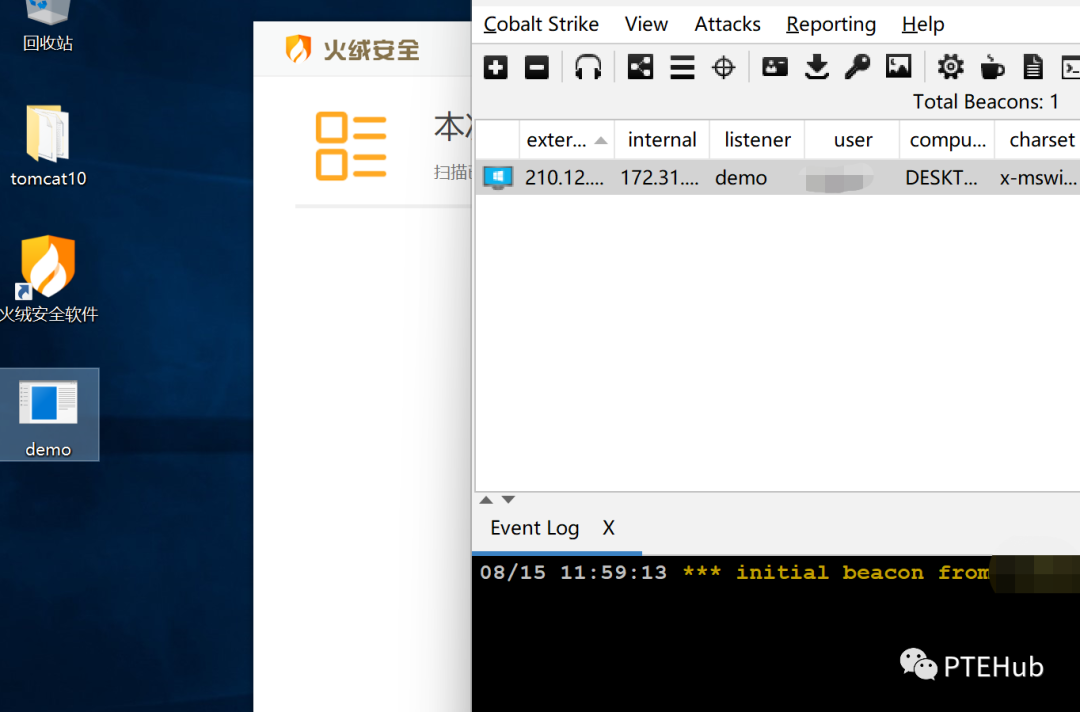
Task: Close the Event Log tab with X
Action: [x=608, y=528]
